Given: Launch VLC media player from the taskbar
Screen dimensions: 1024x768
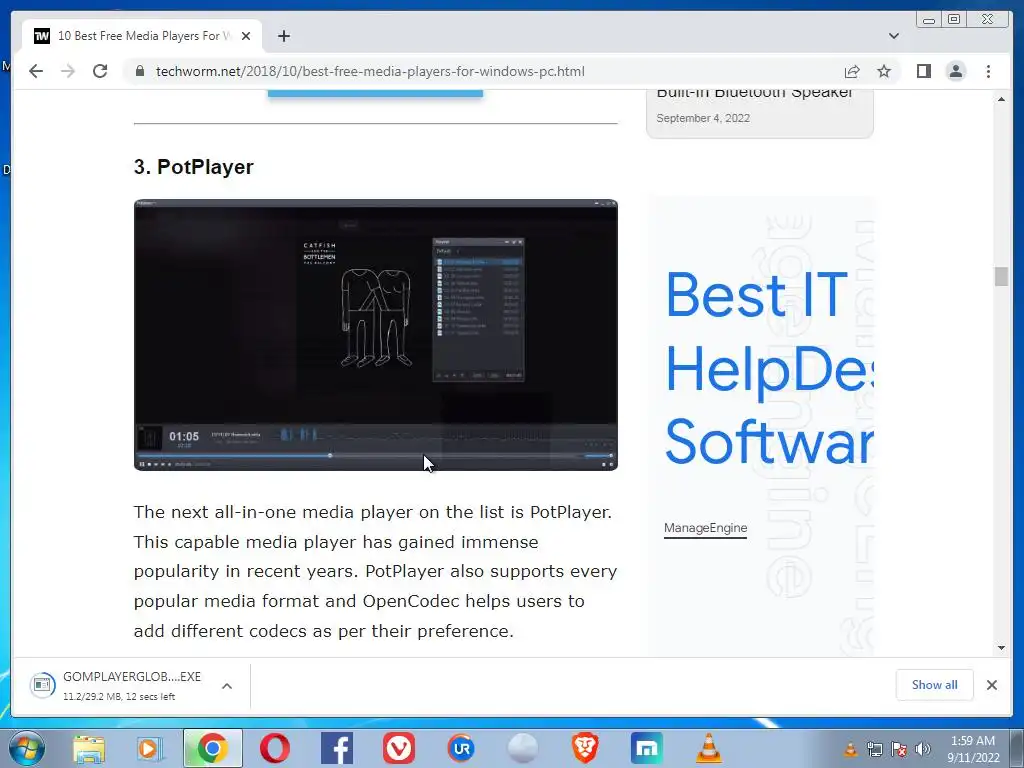Looking at the screenshot, I should coord(709,748).
